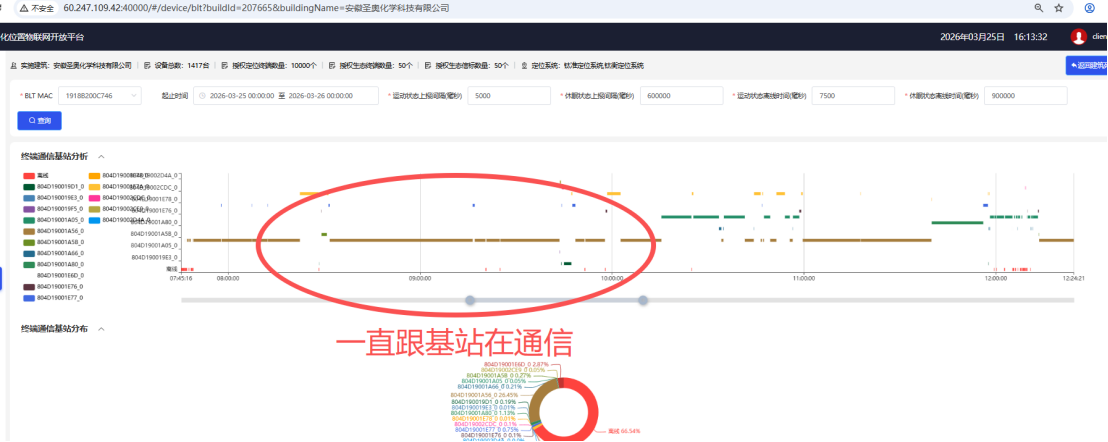The image size is (1108, 442).
Task: Click the 12:24:21 axis end label
Action: (x=1073, y=278)
